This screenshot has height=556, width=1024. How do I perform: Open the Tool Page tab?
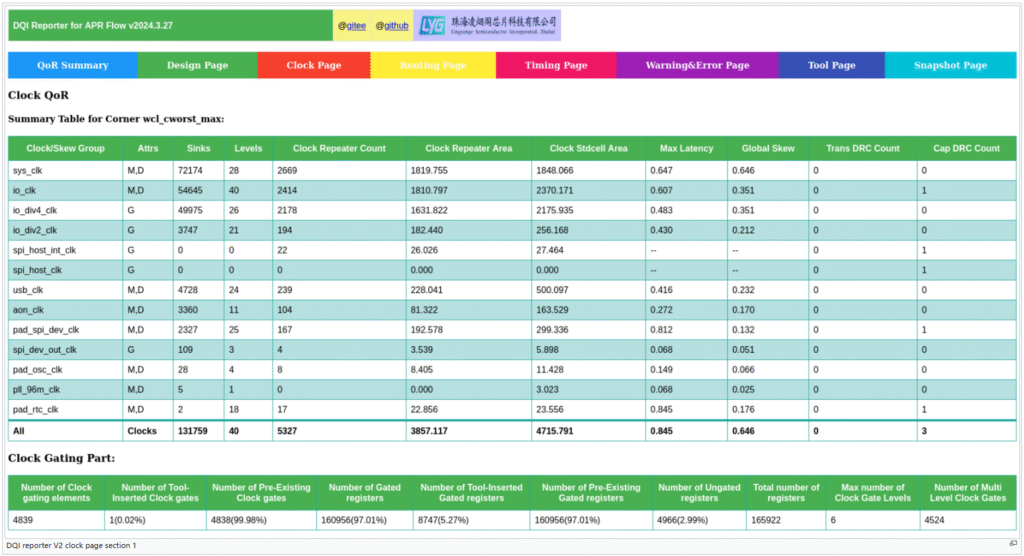pos(831,65)
